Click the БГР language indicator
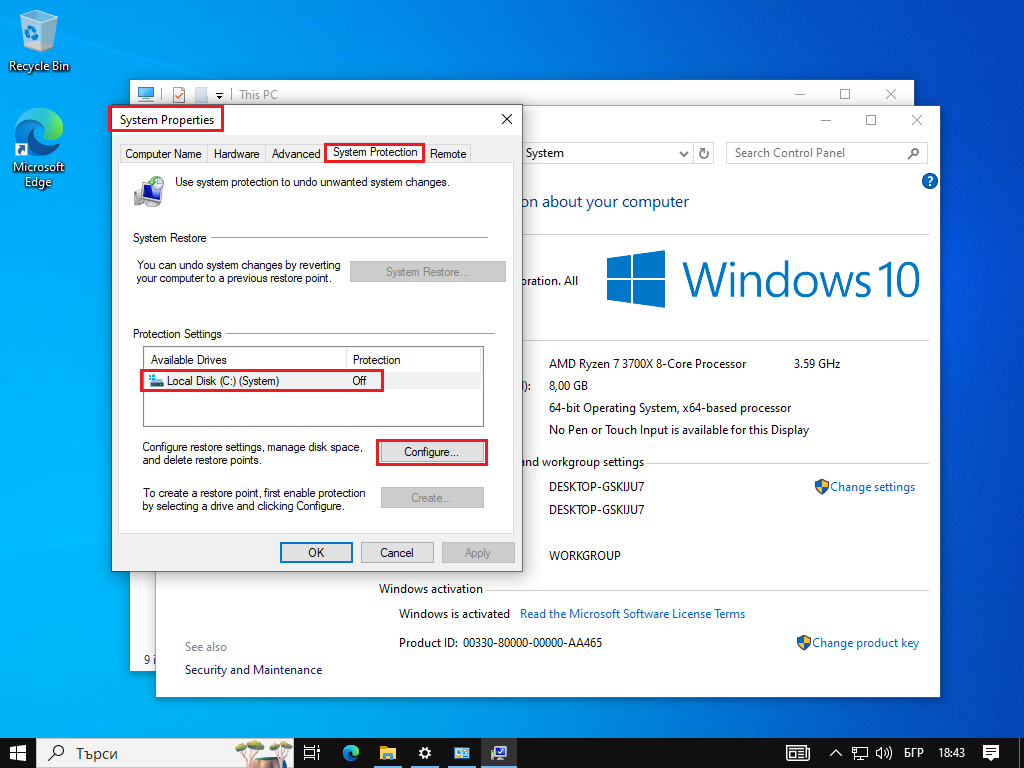 [914, 753]
